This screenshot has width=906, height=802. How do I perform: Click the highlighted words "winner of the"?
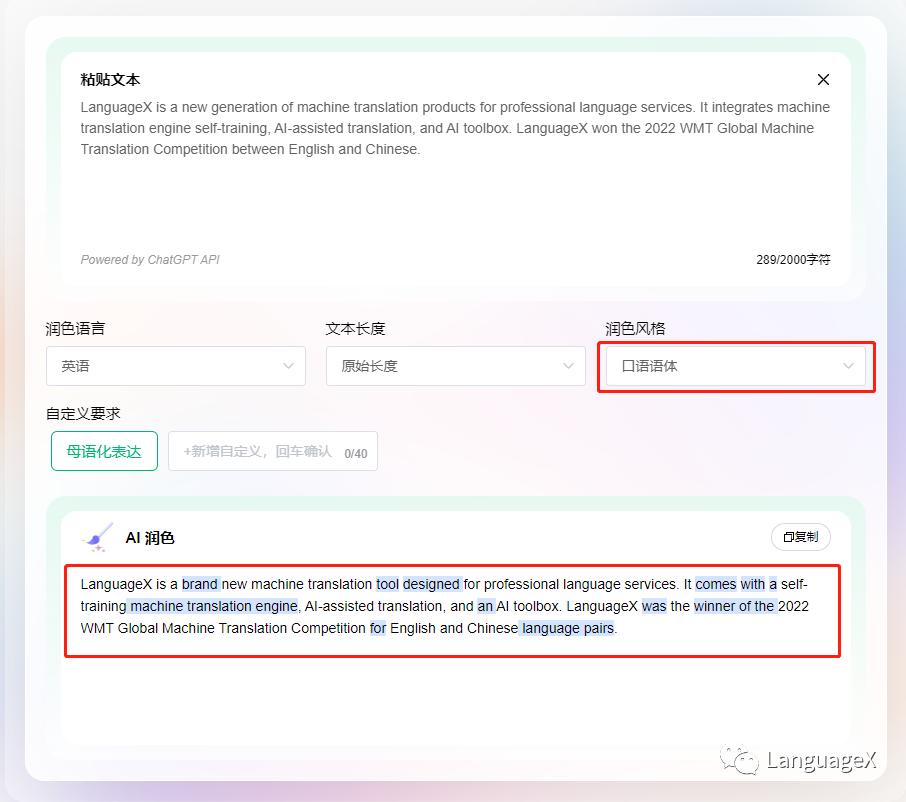click(734, 606)
